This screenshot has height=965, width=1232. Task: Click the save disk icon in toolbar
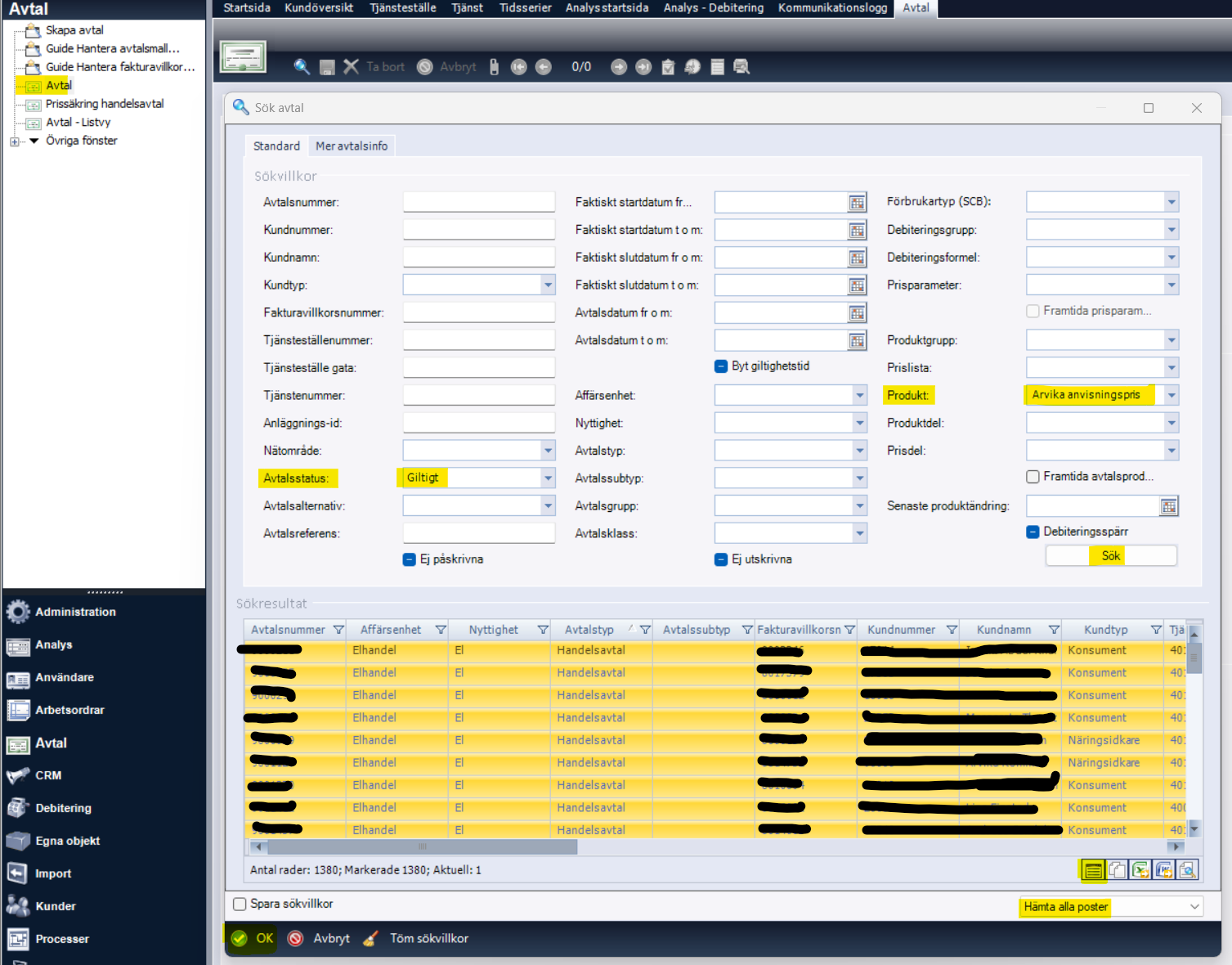pyautogui.click(x=327, y=67)
